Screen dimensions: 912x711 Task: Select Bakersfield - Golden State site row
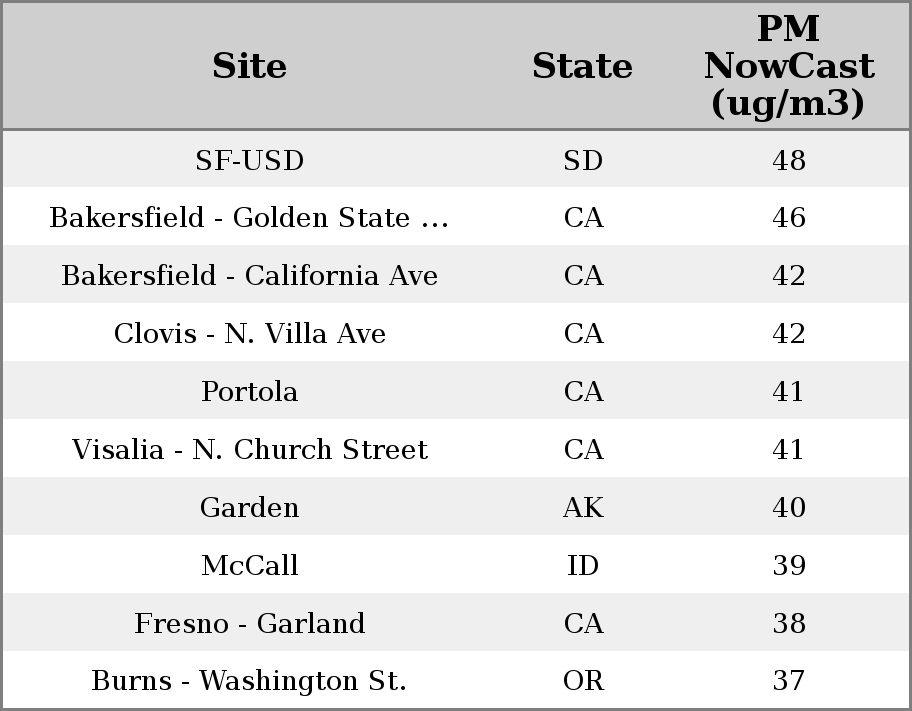pos(249,218)
